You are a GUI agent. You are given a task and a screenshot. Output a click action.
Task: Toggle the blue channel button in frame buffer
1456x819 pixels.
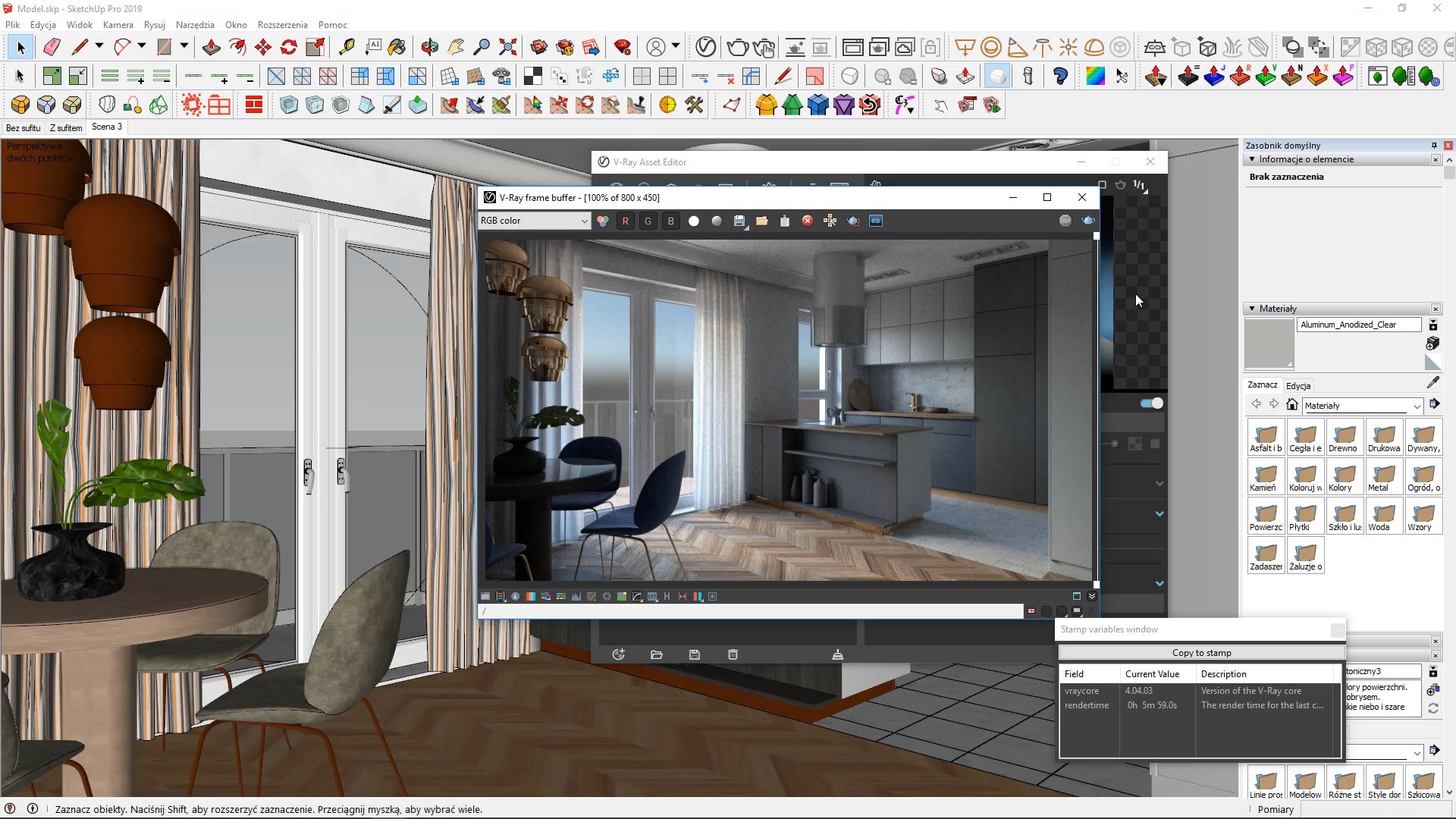670,220
